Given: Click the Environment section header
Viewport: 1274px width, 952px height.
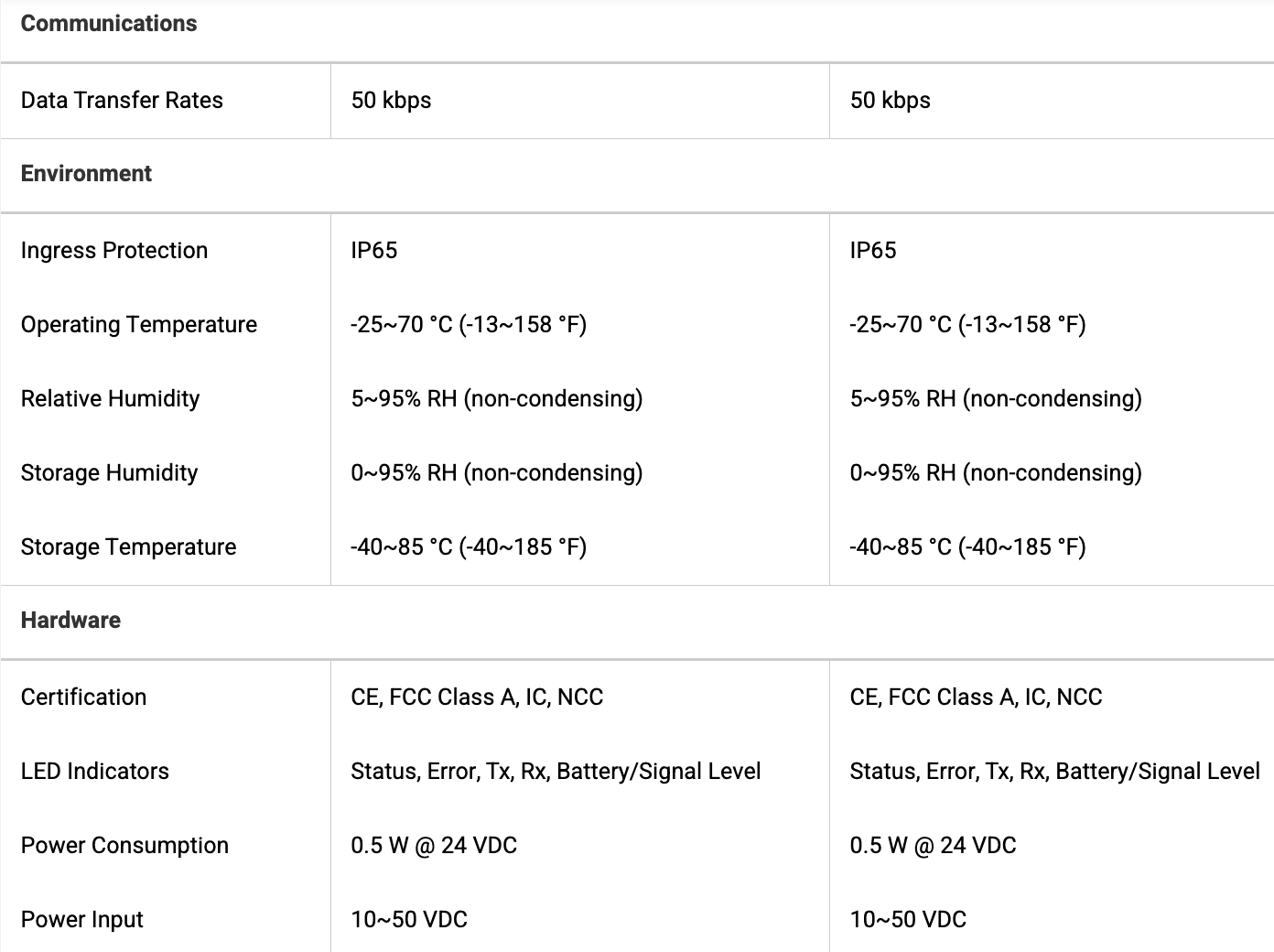Looking at the screenshot, I should 86,174.
